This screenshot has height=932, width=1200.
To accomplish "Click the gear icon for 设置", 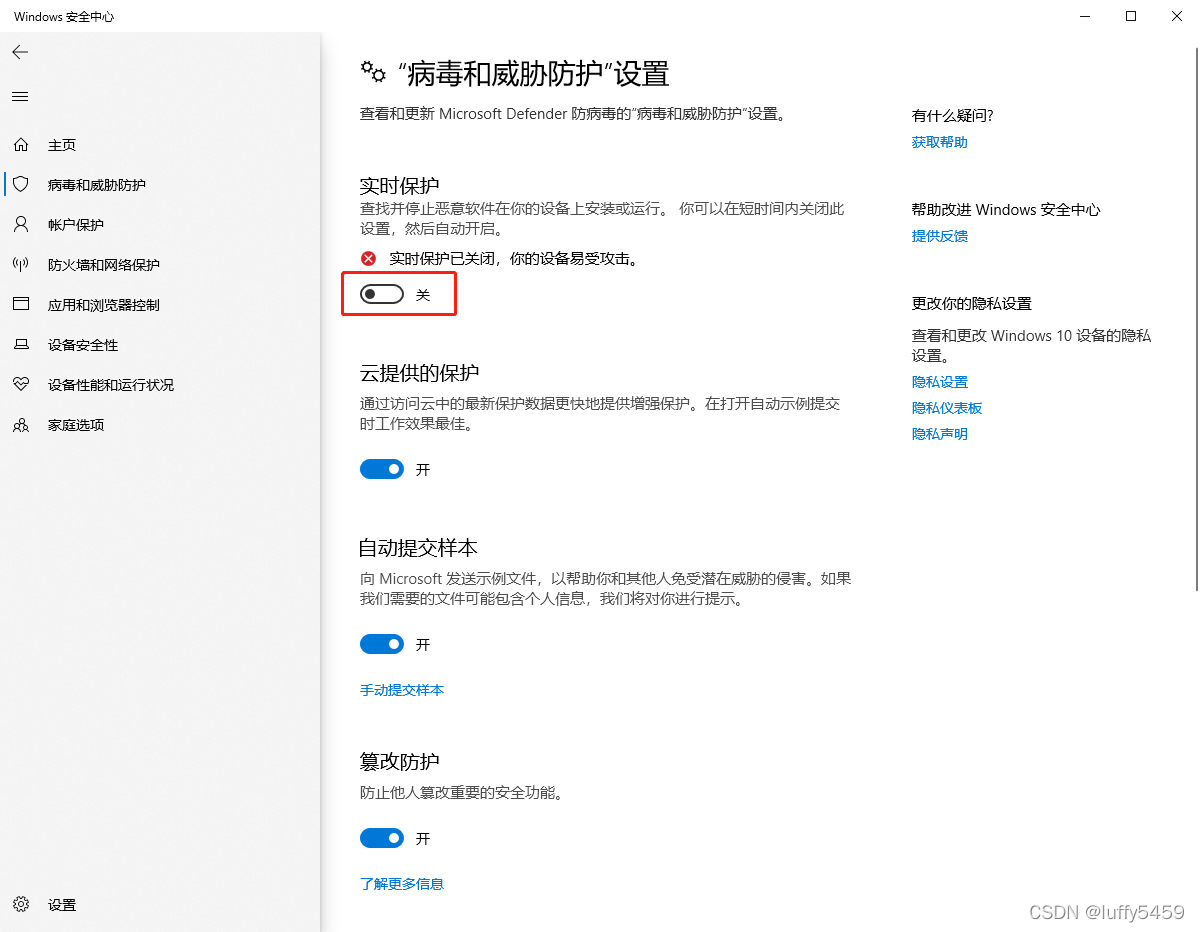I will pyautogui.click(x=21, y=905).
